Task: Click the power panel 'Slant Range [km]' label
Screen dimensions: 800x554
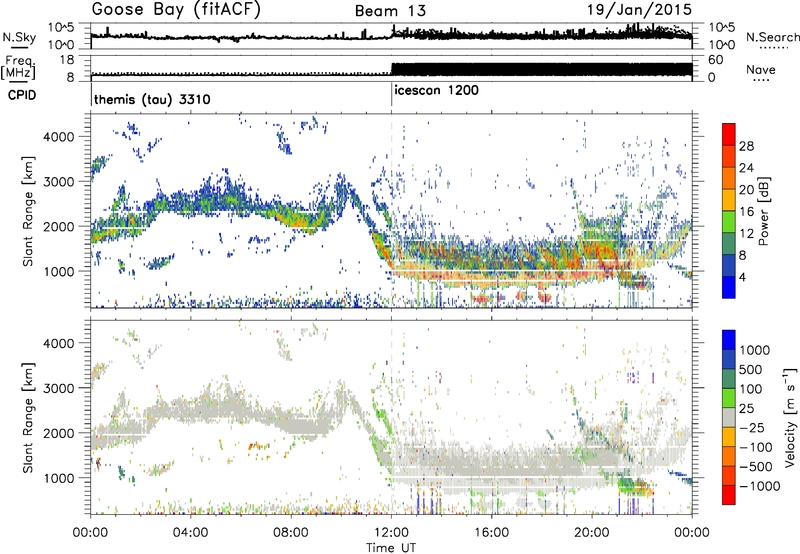Action: (29, 211)
